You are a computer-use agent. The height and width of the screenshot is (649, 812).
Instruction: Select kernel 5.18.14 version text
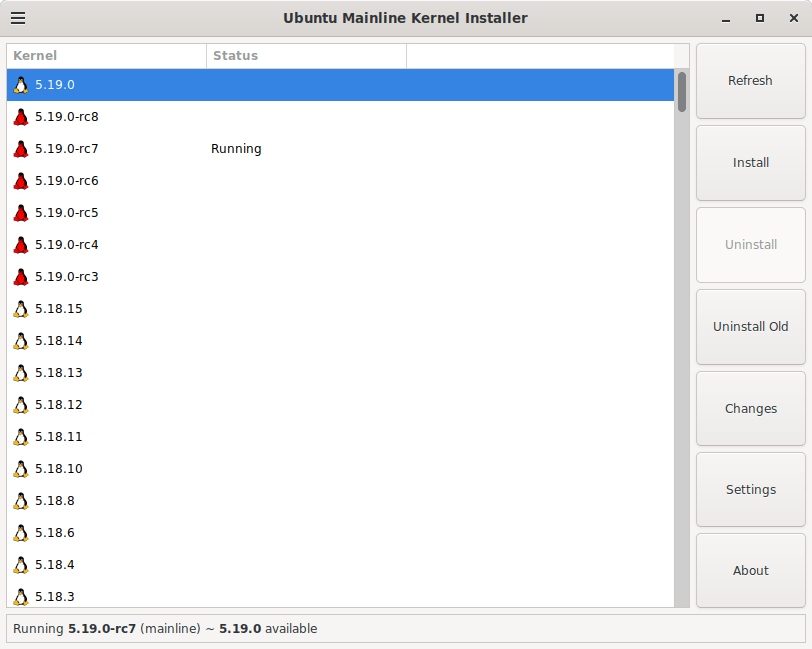[x=59, y=341]
